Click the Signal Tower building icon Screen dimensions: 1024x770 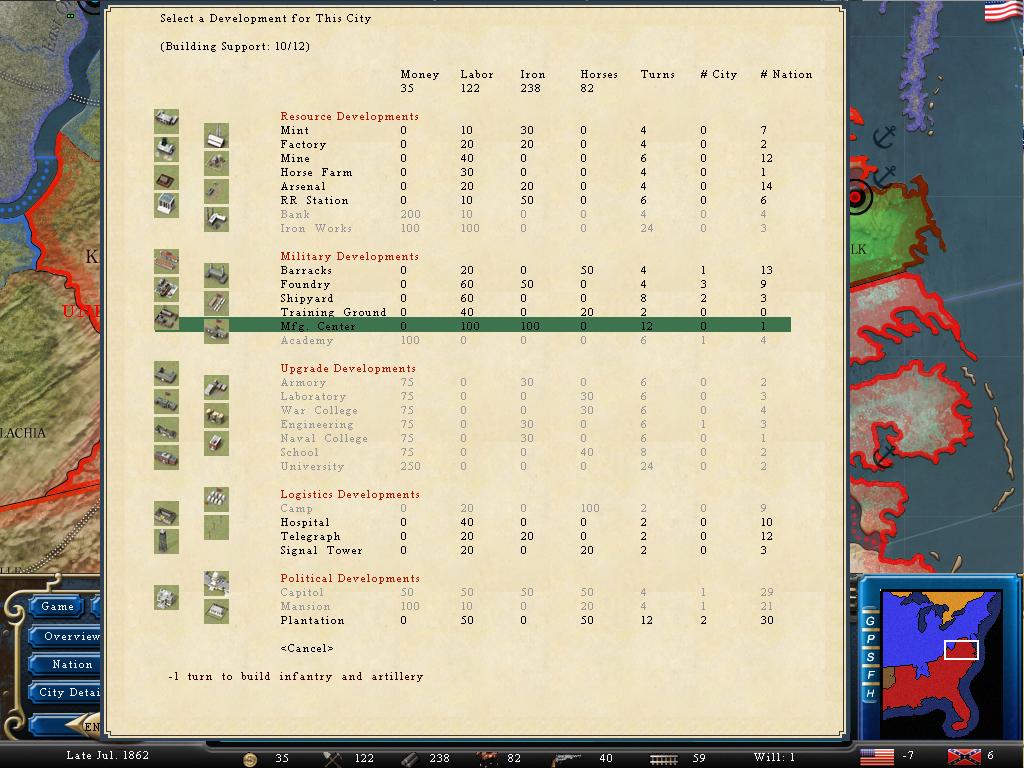pos(167,541)
